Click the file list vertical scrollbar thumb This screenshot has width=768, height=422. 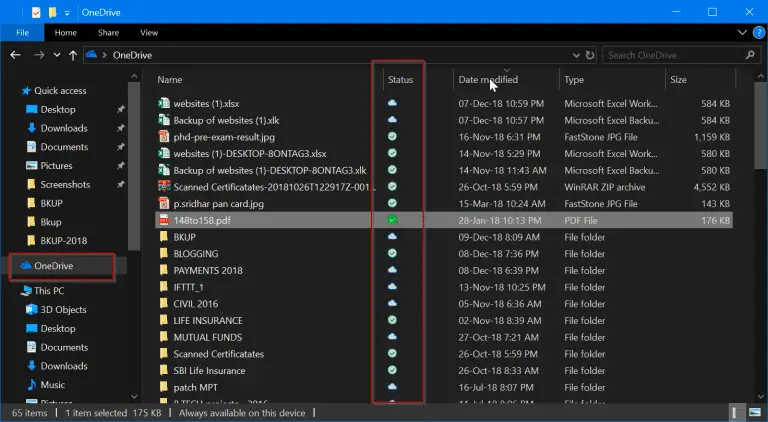[x=761, y=126]
